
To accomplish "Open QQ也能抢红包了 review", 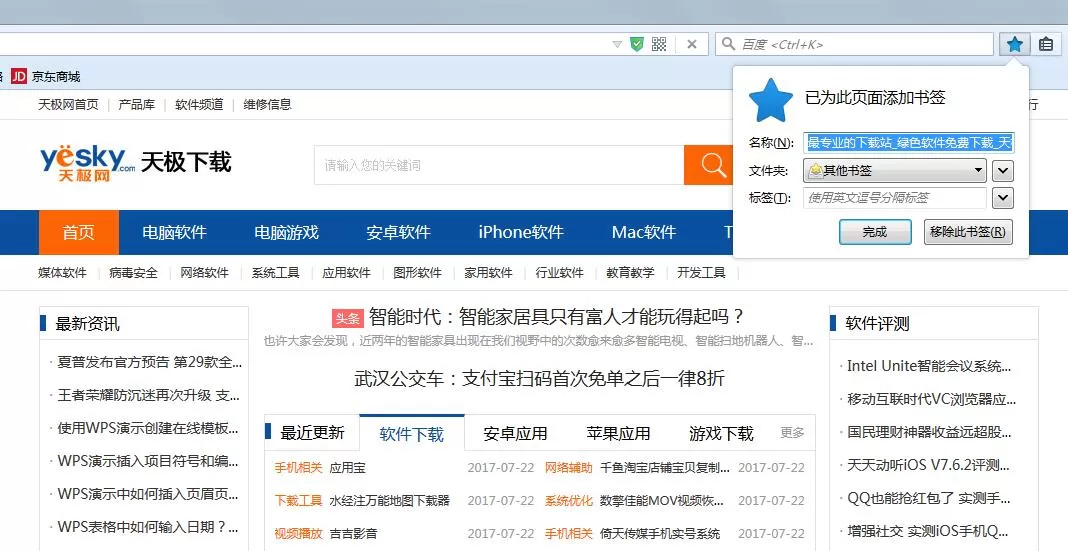I will point(928,498).
